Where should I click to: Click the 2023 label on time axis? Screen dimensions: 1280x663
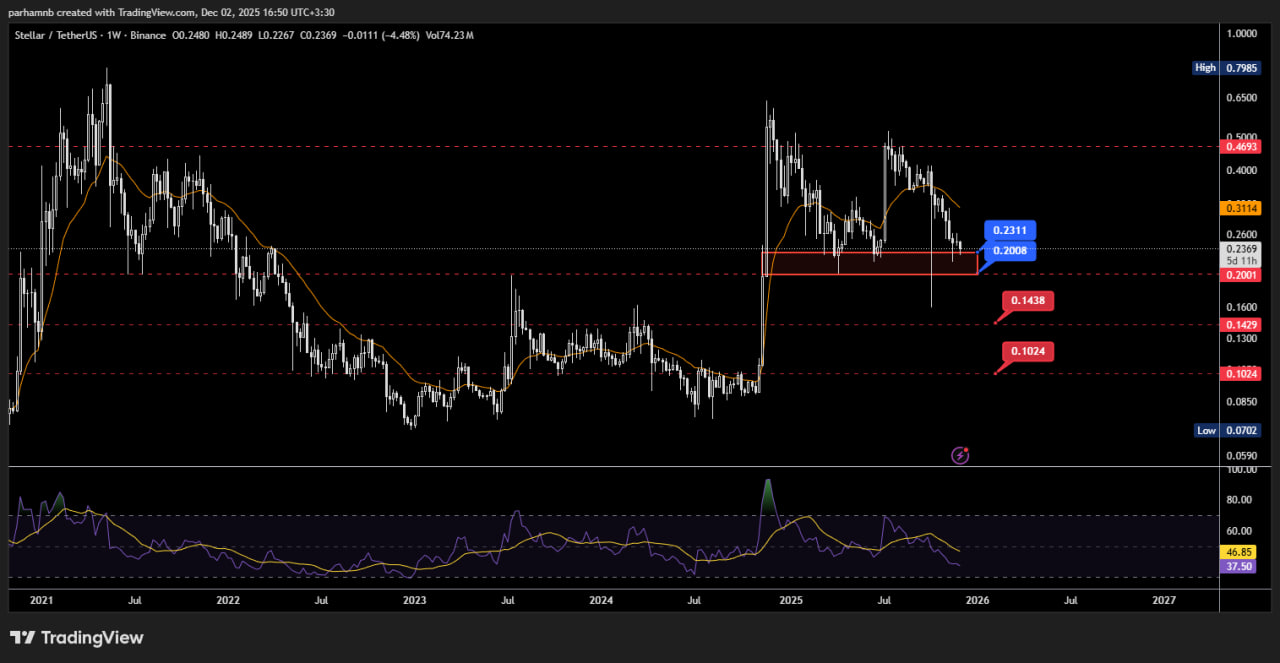[x=414, y=601]
